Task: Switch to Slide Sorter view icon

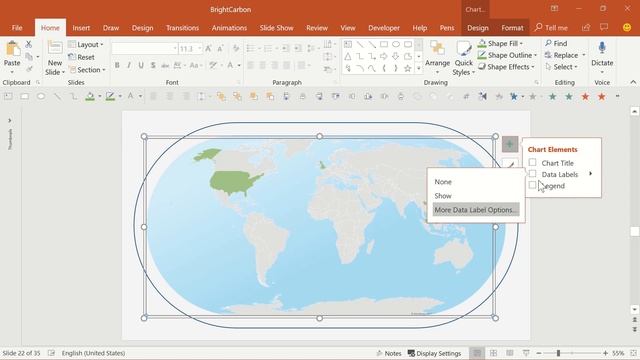Action: (x=493, y=353)
